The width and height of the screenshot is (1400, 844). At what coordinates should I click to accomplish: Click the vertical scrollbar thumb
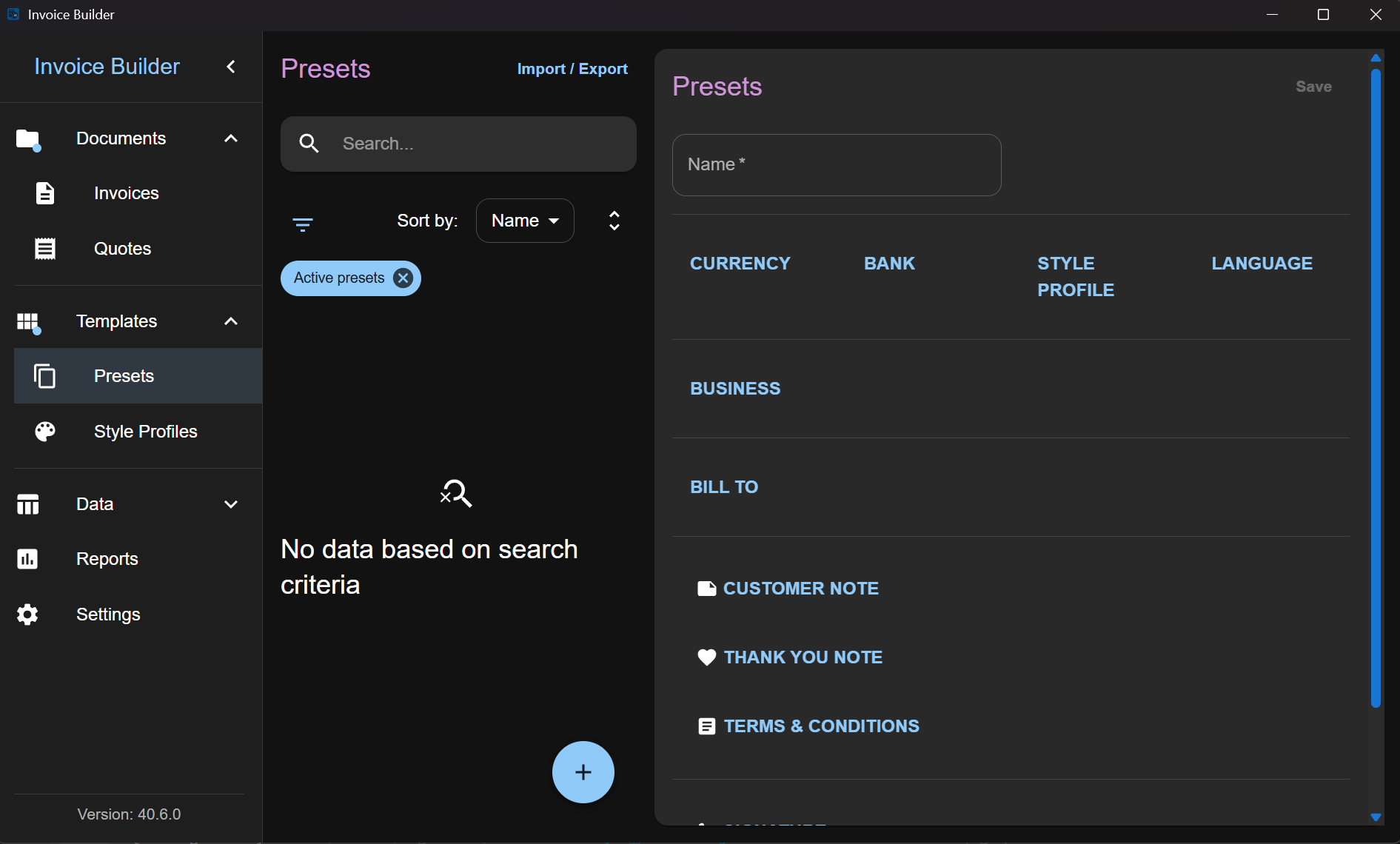(x=1376, y=388)
